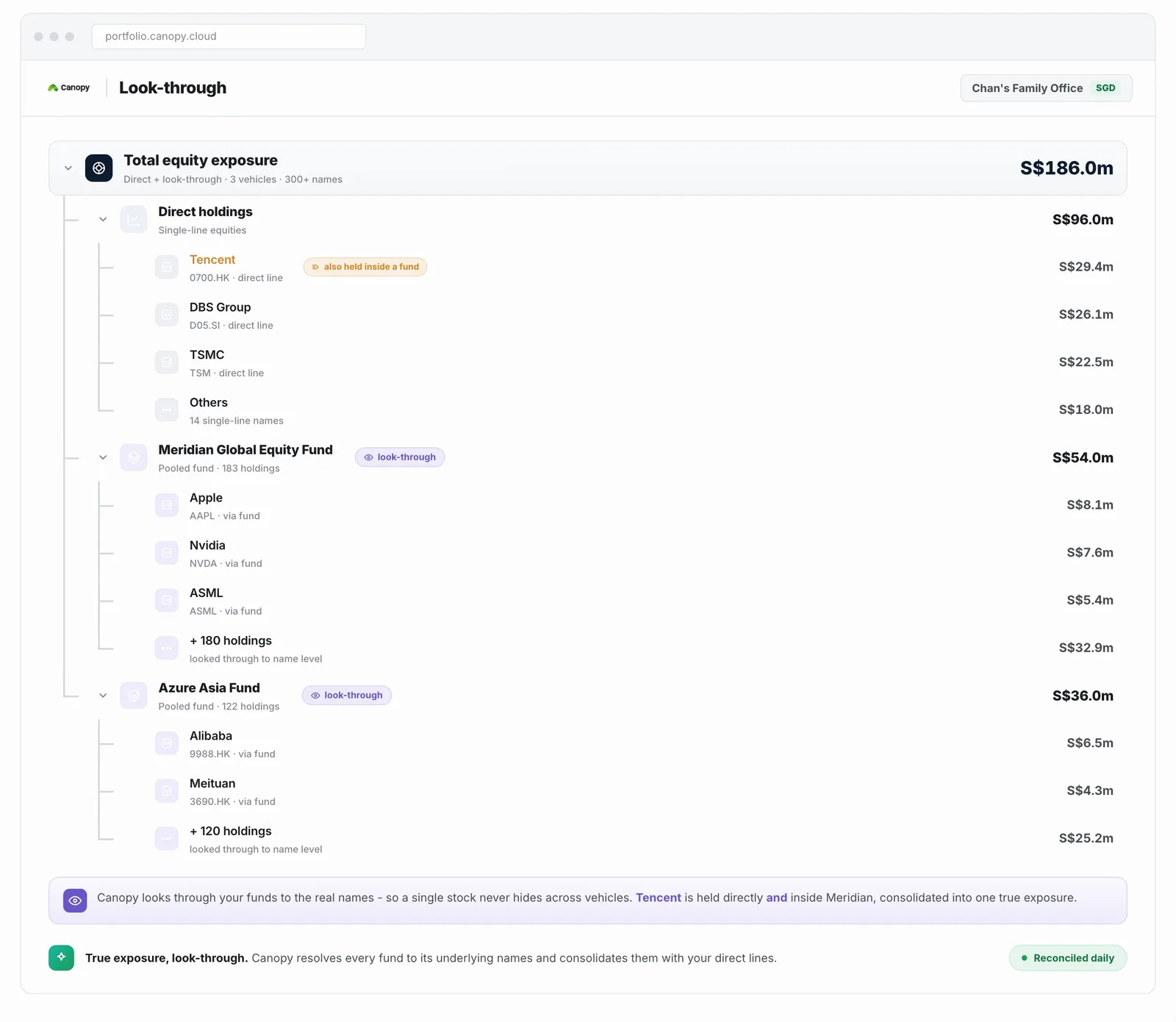Click the Reconciled daily status badge
This screenshot has width=1176, height=1022.
(1068, 958)
